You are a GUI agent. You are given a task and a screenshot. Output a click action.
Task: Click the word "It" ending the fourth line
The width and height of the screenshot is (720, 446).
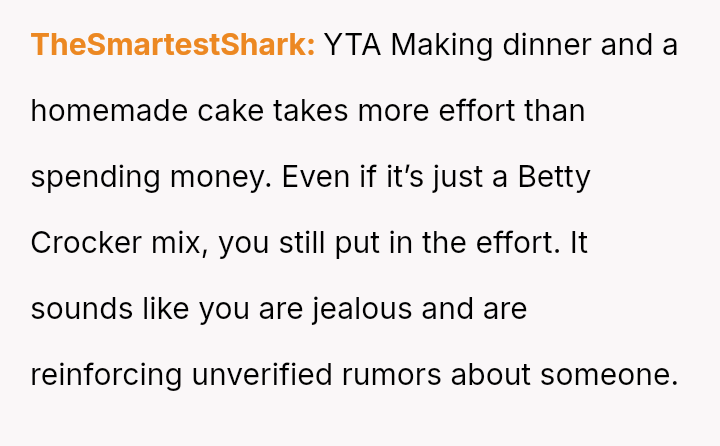point(578,243)
